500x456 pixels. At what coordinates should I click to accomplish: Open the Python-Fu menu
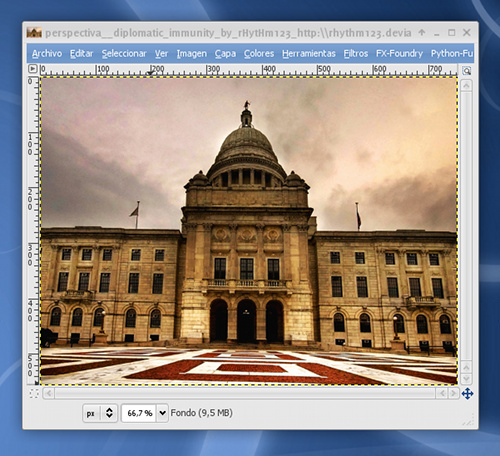(452, 53)
